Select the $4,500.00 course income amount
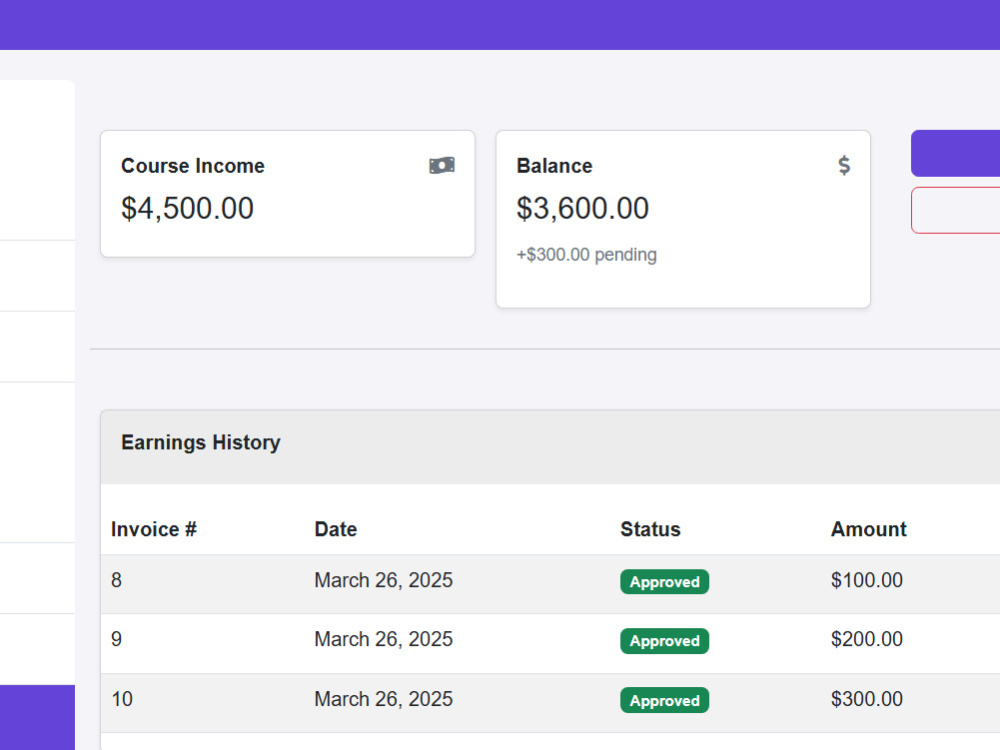Viewport: 1000px width, 750px height. [x=188, y=209]
